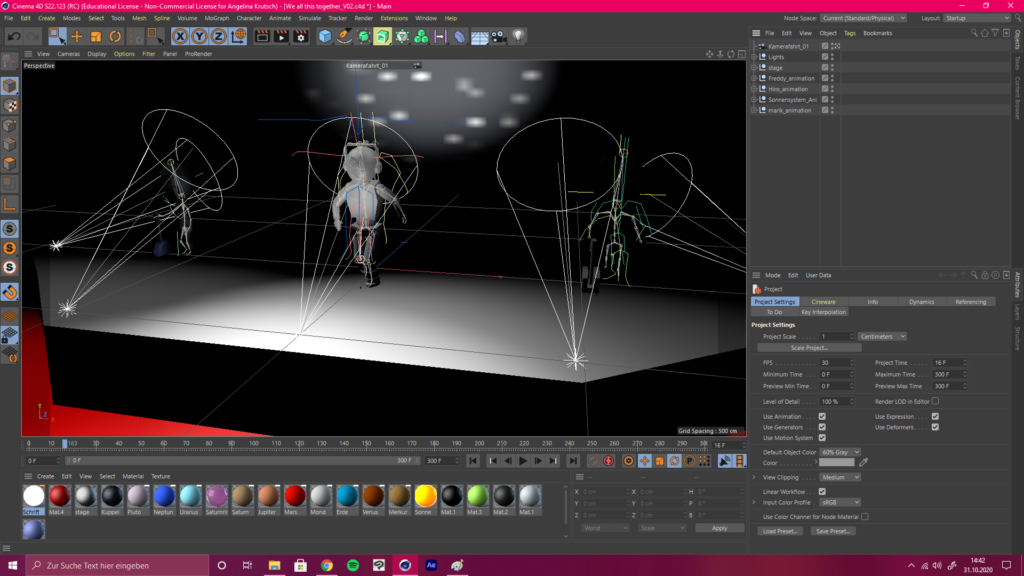Toggle the Linear Workflow checkbox

point(822,491)
